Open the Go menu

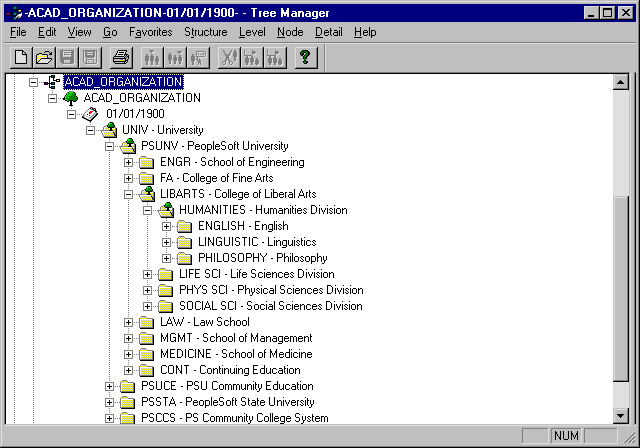[x=110, y=32]
